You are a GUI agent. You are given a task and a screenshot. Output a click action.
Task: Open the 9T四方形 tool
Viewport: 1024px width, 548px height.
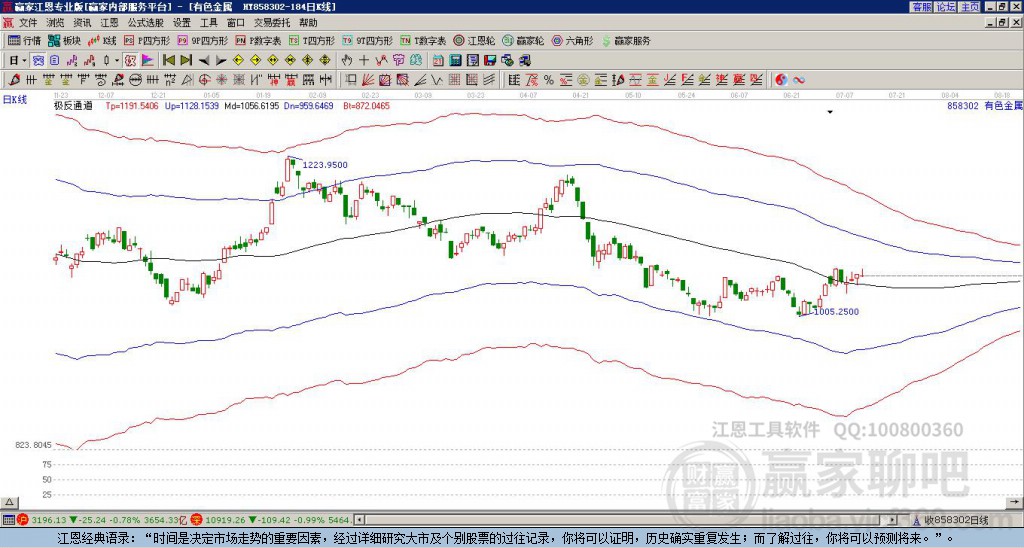point(367,40)
